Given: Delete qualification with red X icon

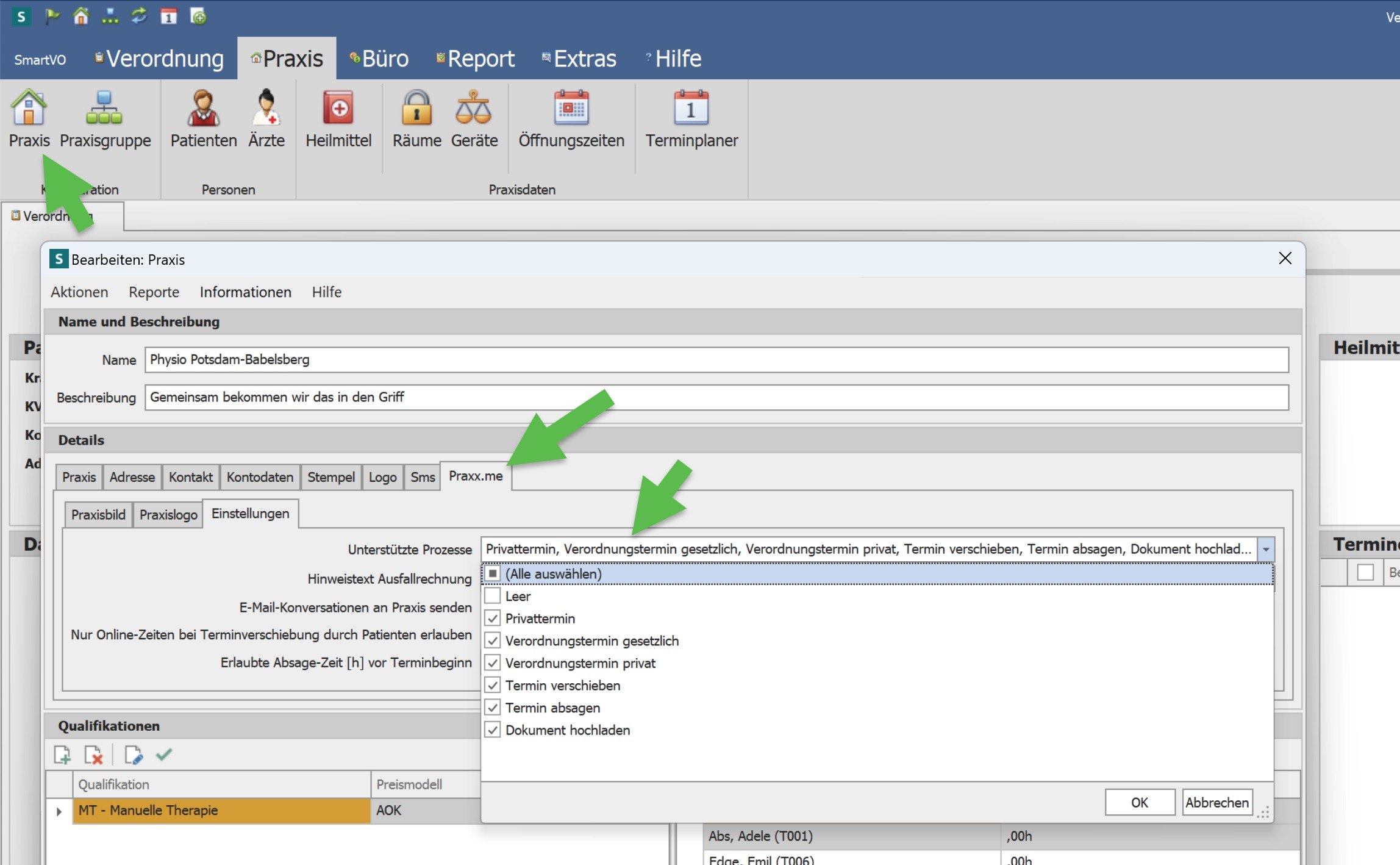Looking at the screenshot, I should (x=93, y=755).
